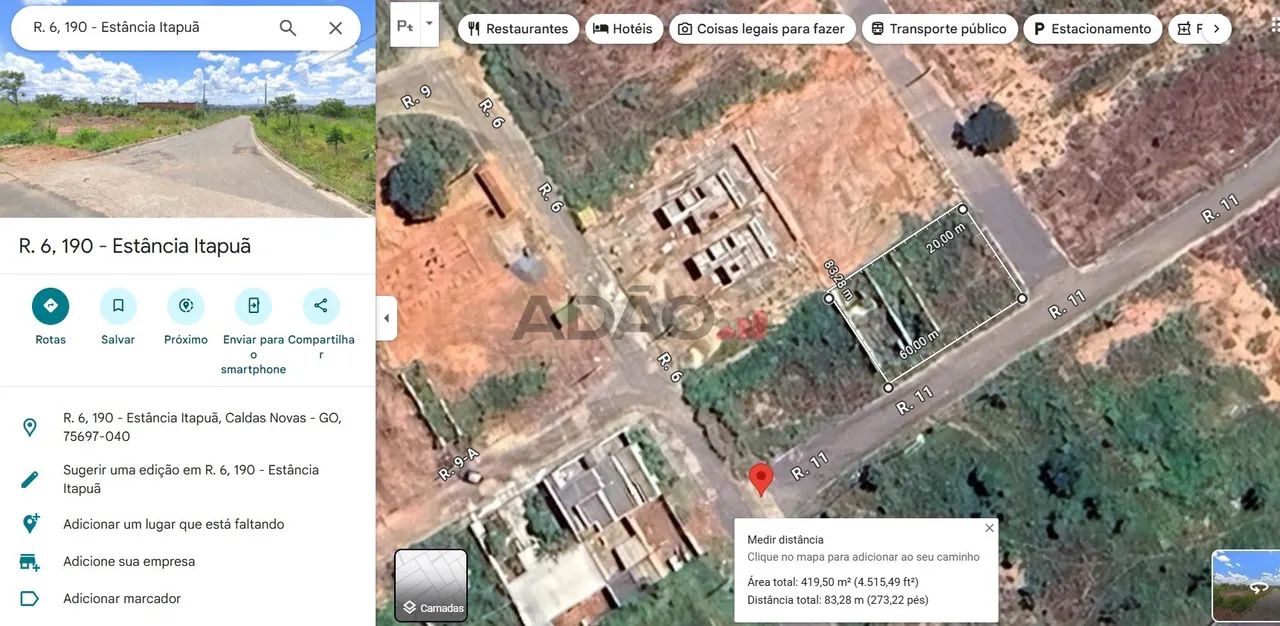The height and width of the screenshot is (626, 1280).
Task: Click Sugerir uma edição link
Action: pyautogui.click(x=191, y=479)
